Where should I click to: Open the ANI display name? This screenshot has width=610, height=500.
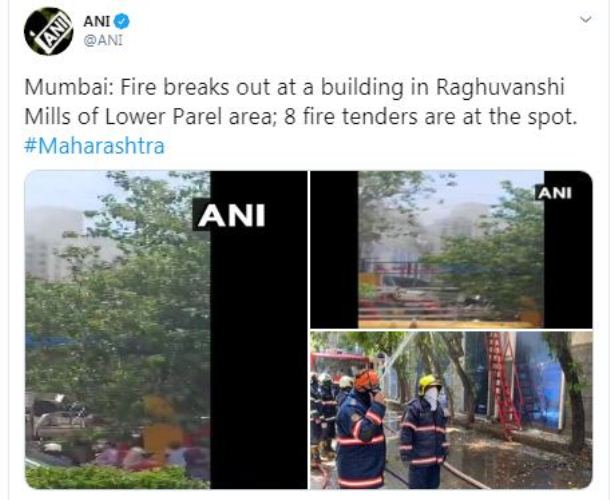pyautogui.click(x=96, y=21)
